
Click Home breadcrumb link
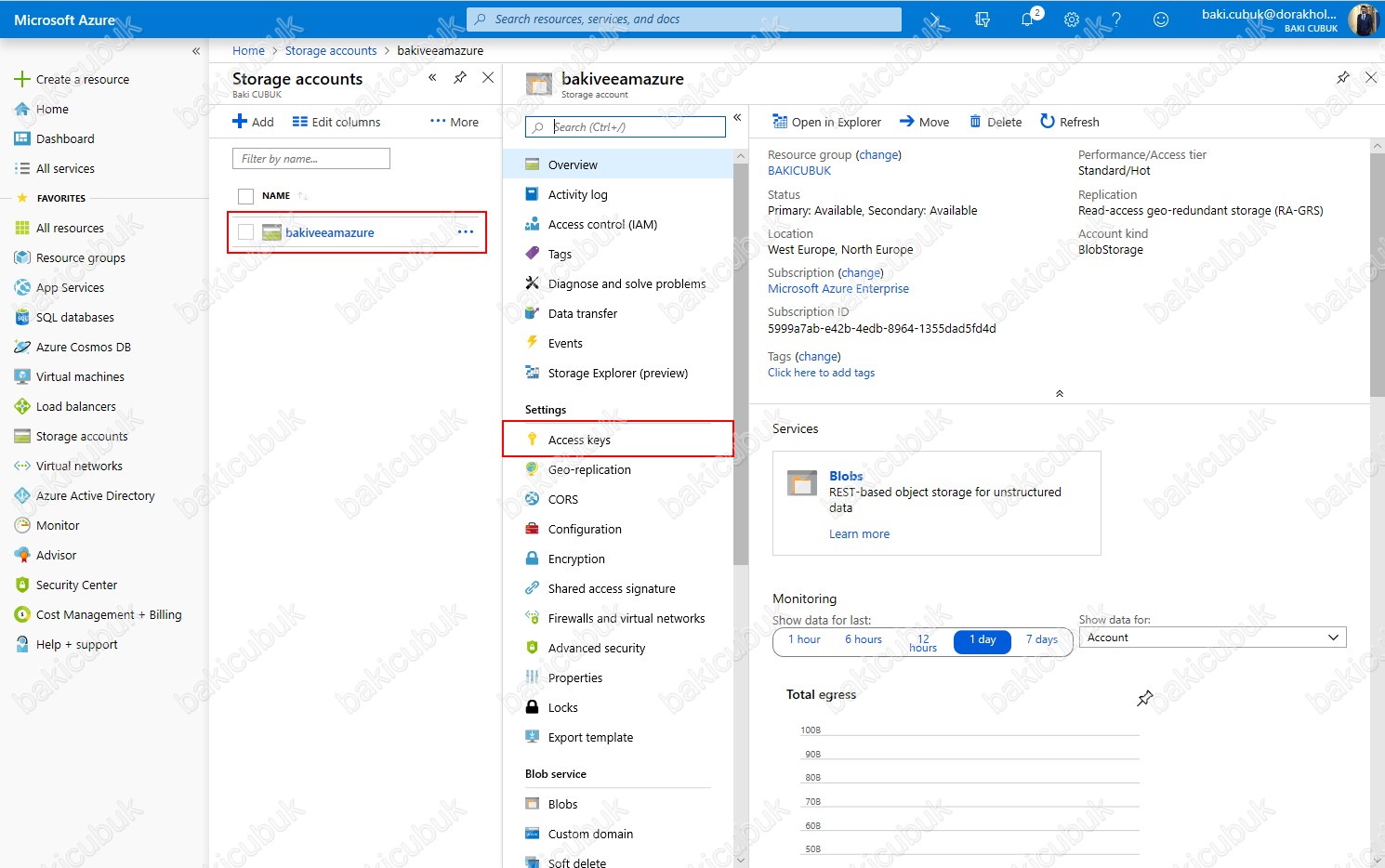click(248, 51)
